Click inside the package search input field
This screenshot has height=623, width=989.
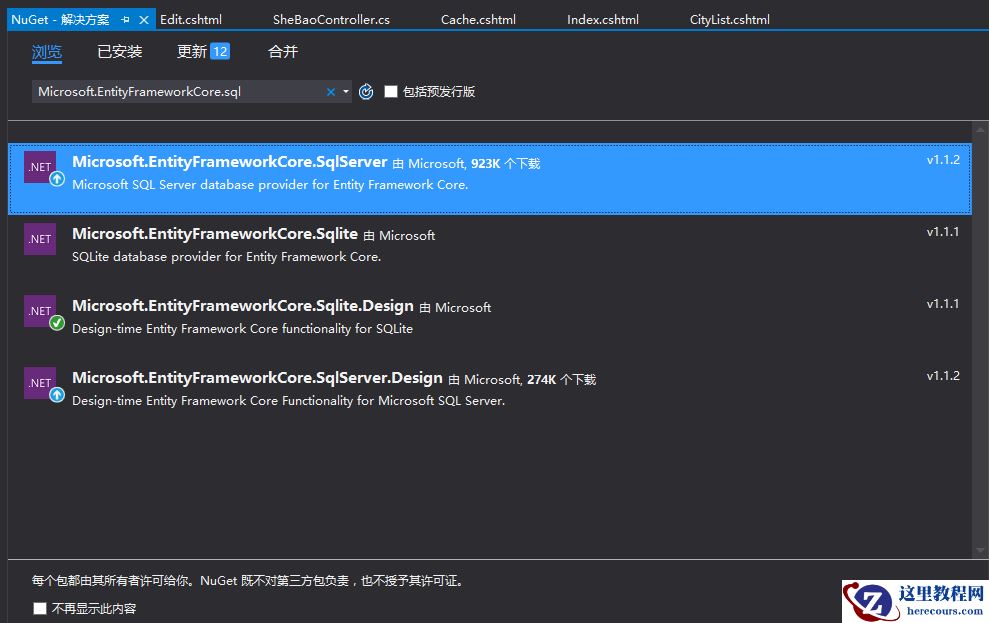coord(180,91)
